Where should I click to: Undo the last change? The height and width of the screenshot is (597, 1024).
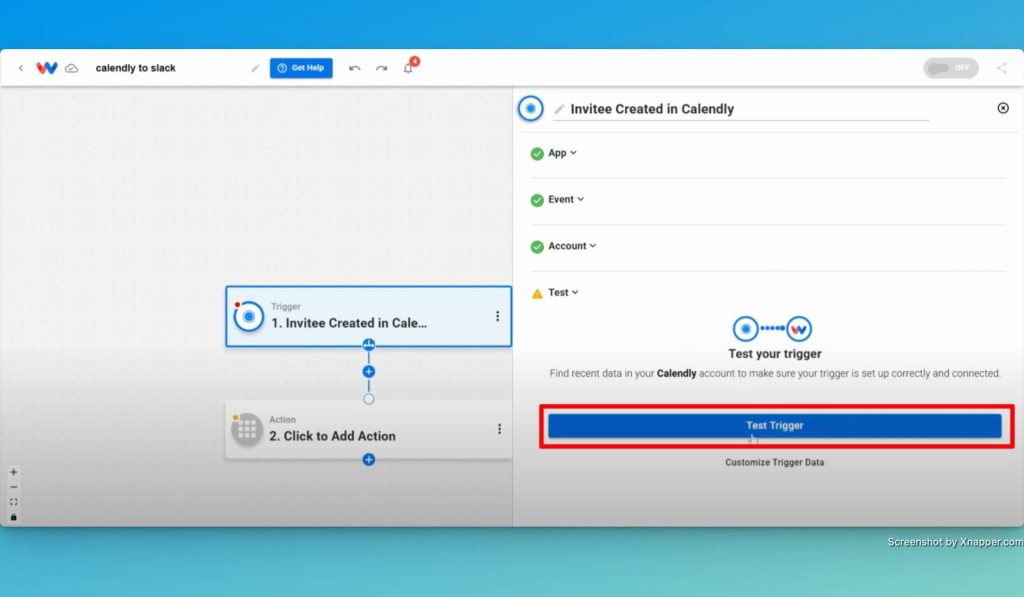point(355,68)
